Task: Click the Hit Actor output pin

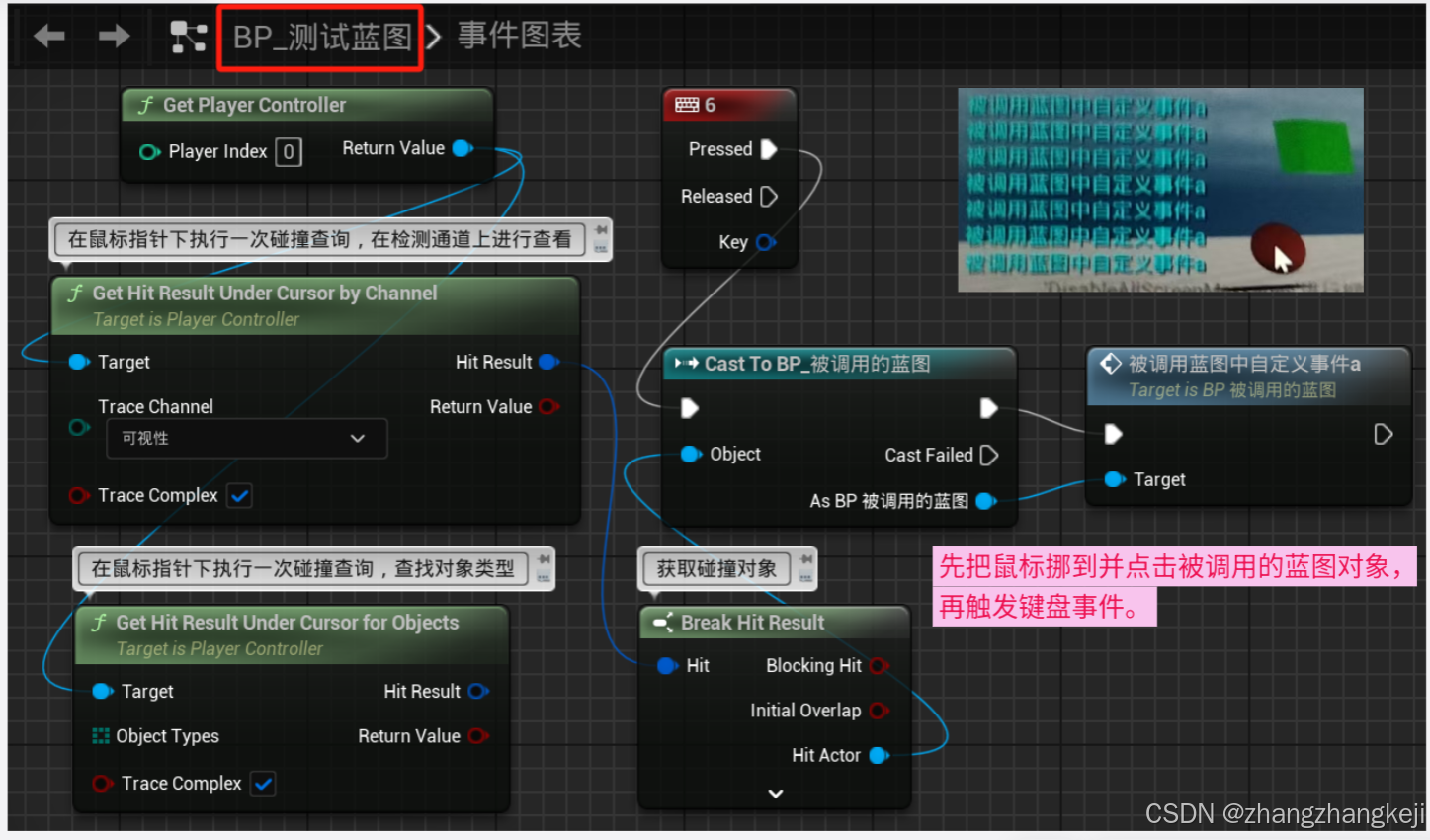Action: pyautogui.click(x=877, y=755)
